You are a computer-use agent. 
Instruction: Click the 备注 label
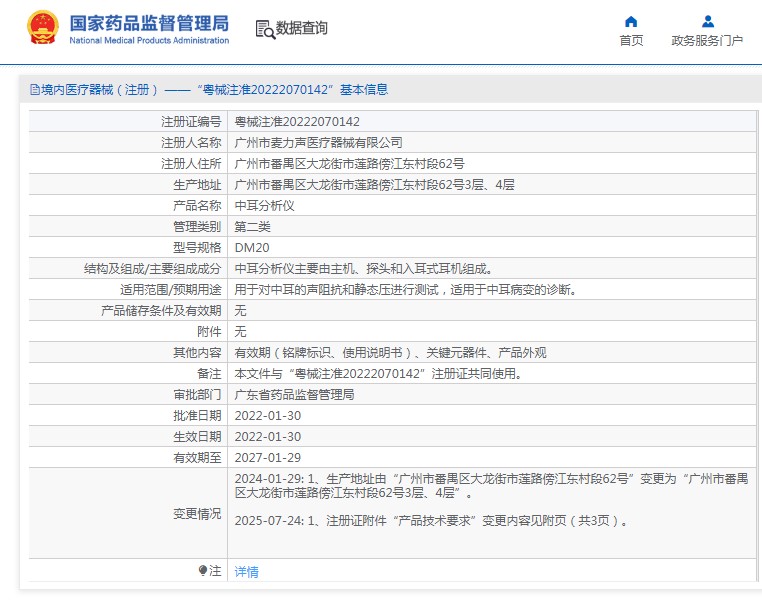209,374
